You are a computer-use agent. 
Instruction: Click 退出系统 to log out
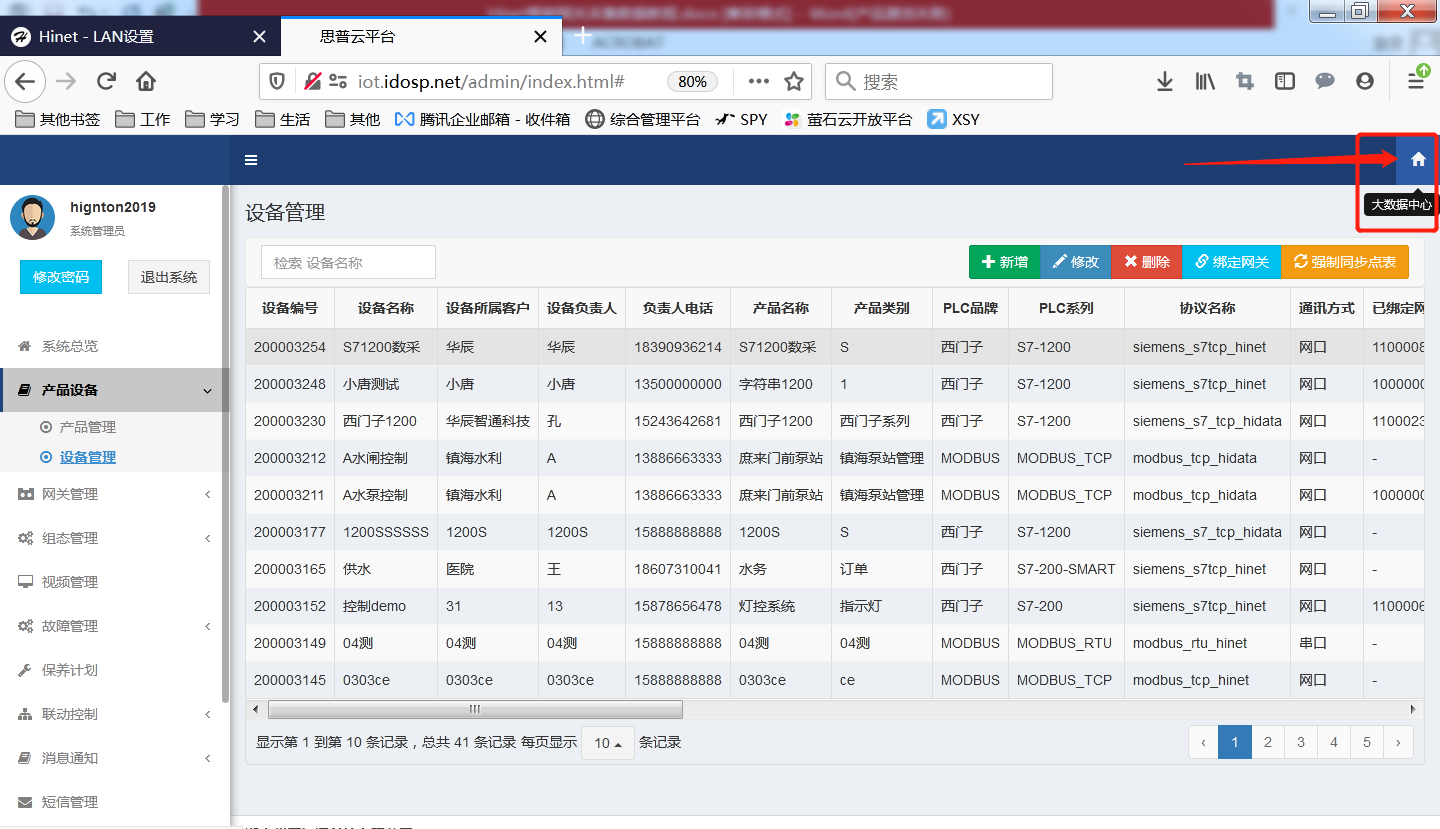[x=168, y=277]
